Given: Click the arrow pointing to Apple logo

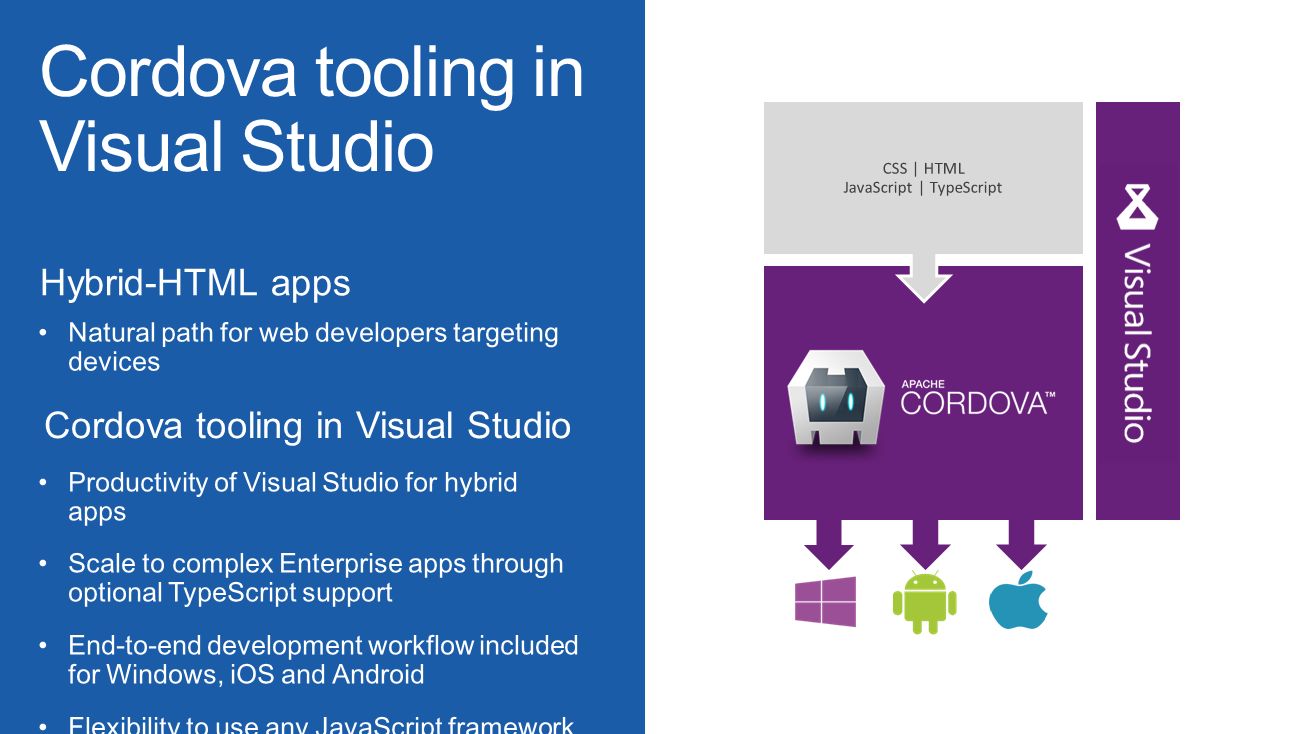Looking at the screenshot, I should (x=1021, y=545).
